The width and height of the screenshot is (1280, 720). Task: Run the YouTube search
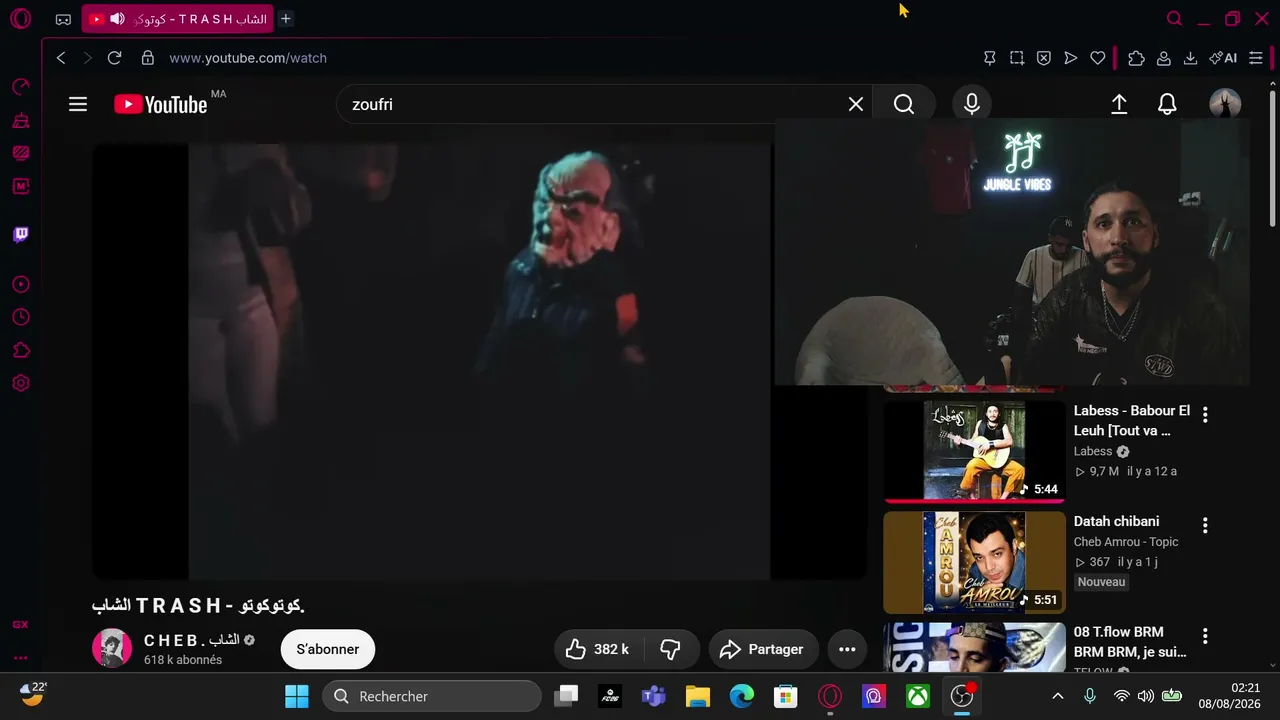(904, 104)
